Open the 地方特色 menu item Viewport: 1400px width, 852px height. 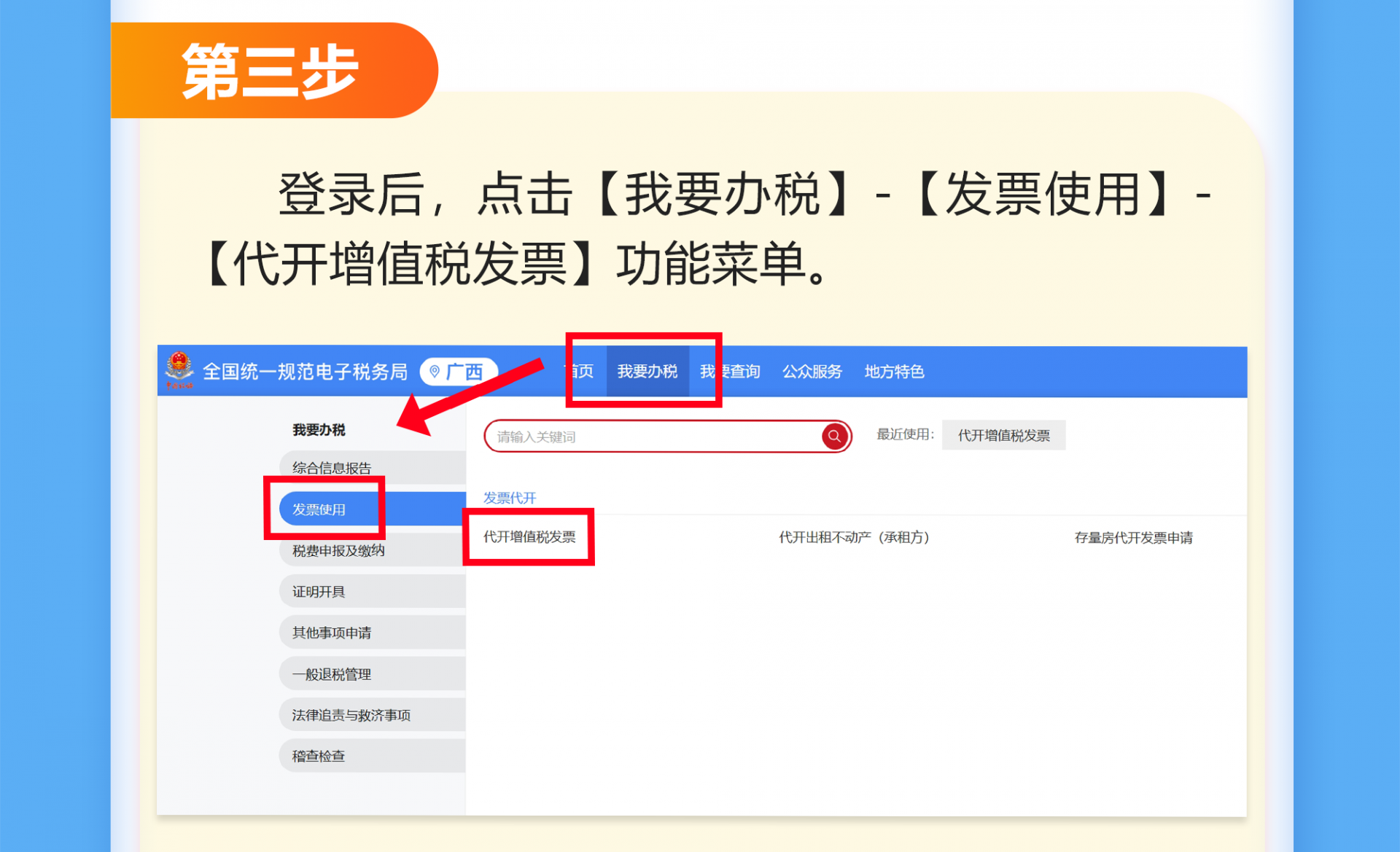click(x=894, y=372)
